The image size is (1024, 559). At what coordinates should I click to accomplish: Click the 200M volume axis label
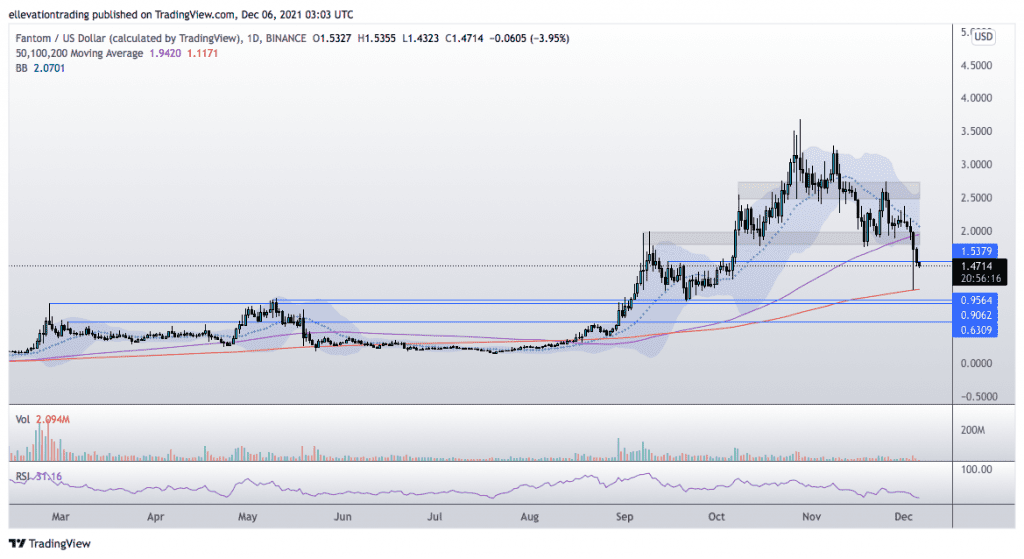click(973, 430)
